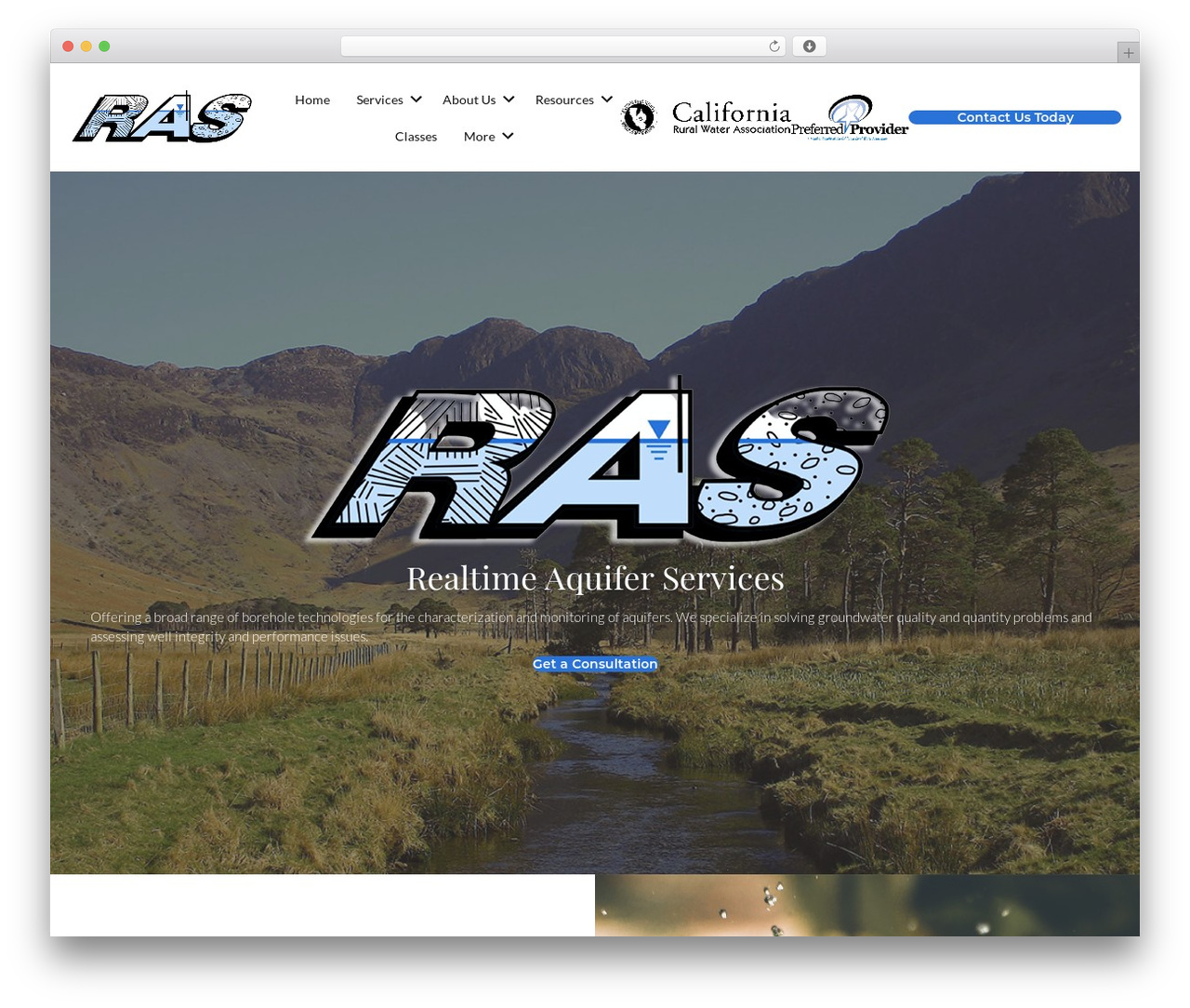The height and width of the screenshot is (1008, 1190).
Task: Click the Realtime Aquifer Services heading
Action: [x=595, y=578]
